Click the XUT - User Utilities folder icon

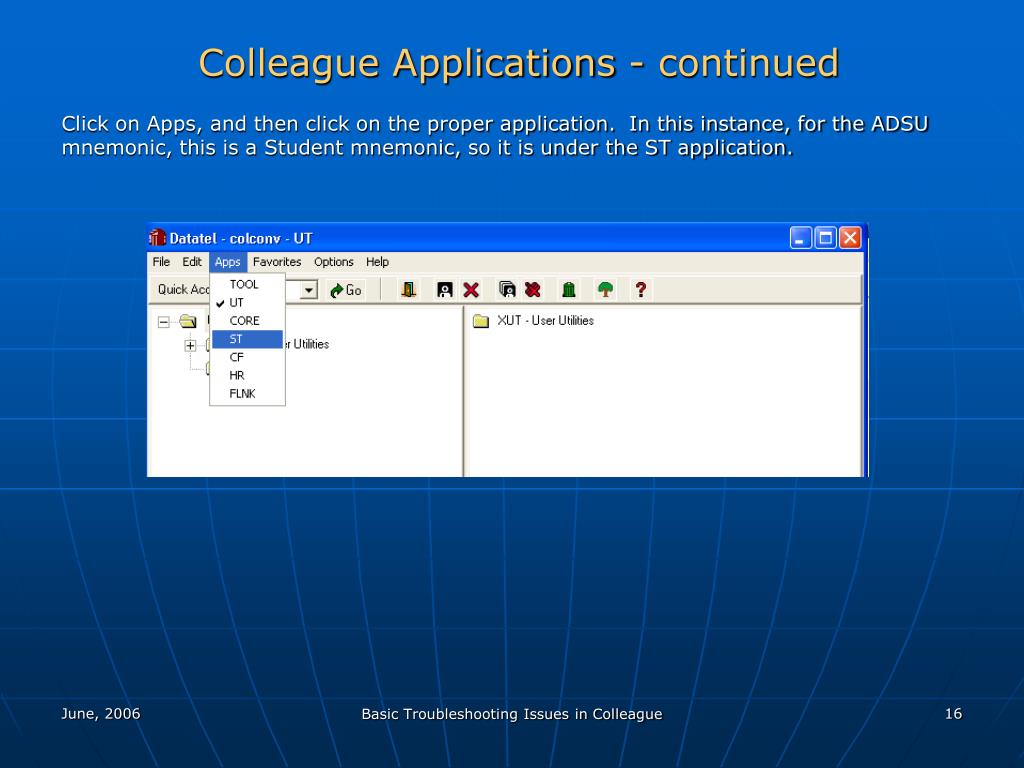pyautogui.click(x=481, y=321)
